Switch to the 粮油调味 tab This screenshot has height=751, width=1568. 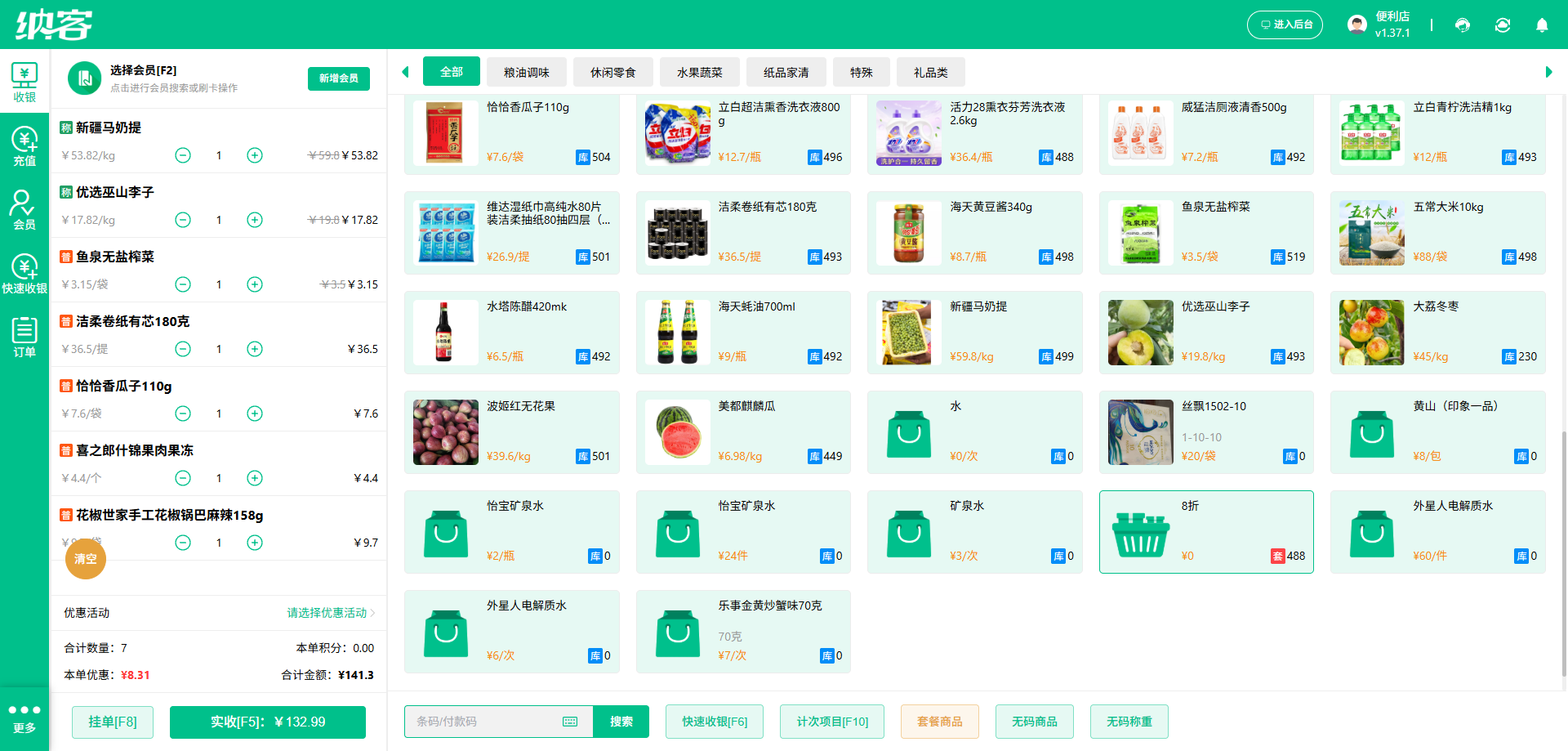(x=527, y=72)
